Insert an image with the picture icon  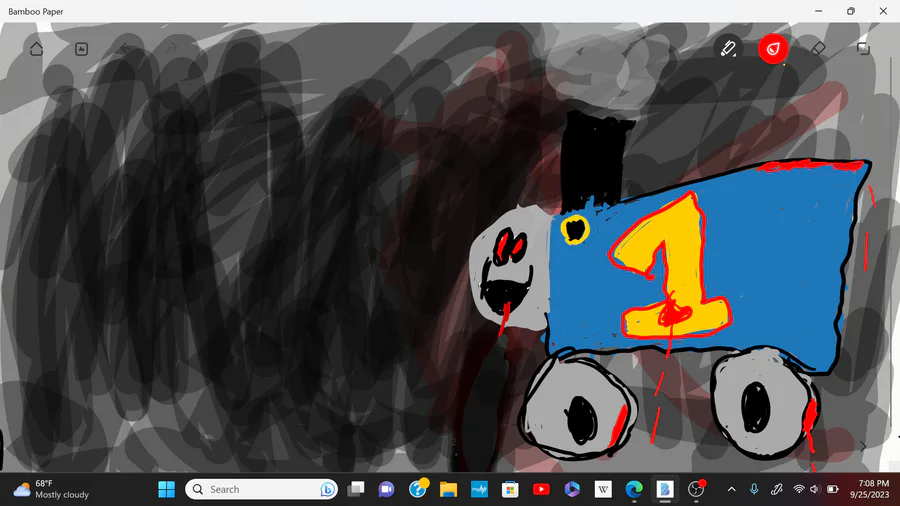(x=82, y=49)
